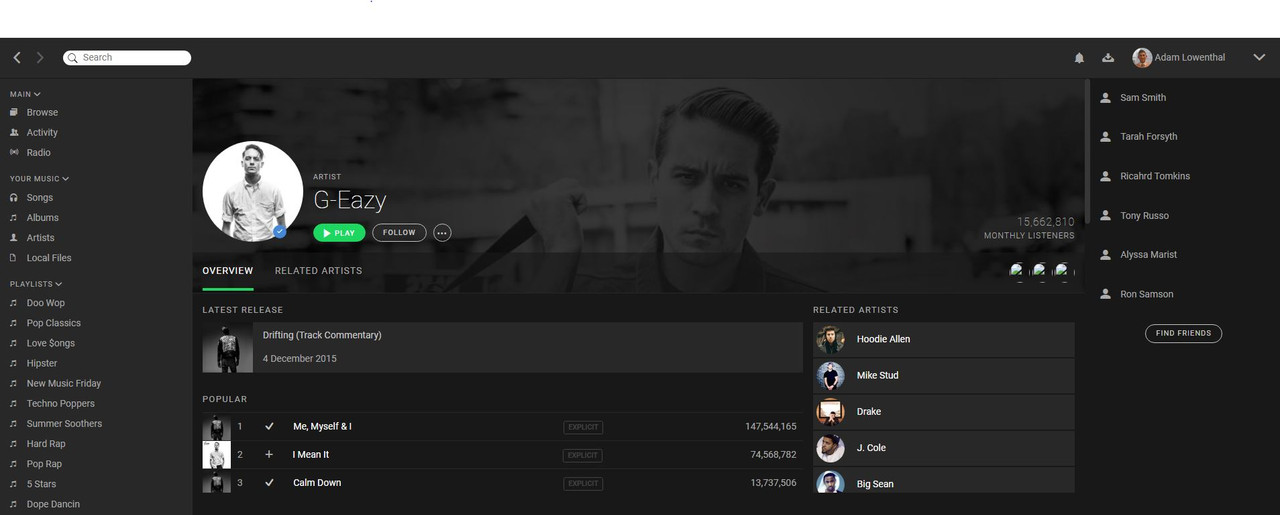
Task: Open the Dope Dancin playlist
Action: click(x=53, y=504)
